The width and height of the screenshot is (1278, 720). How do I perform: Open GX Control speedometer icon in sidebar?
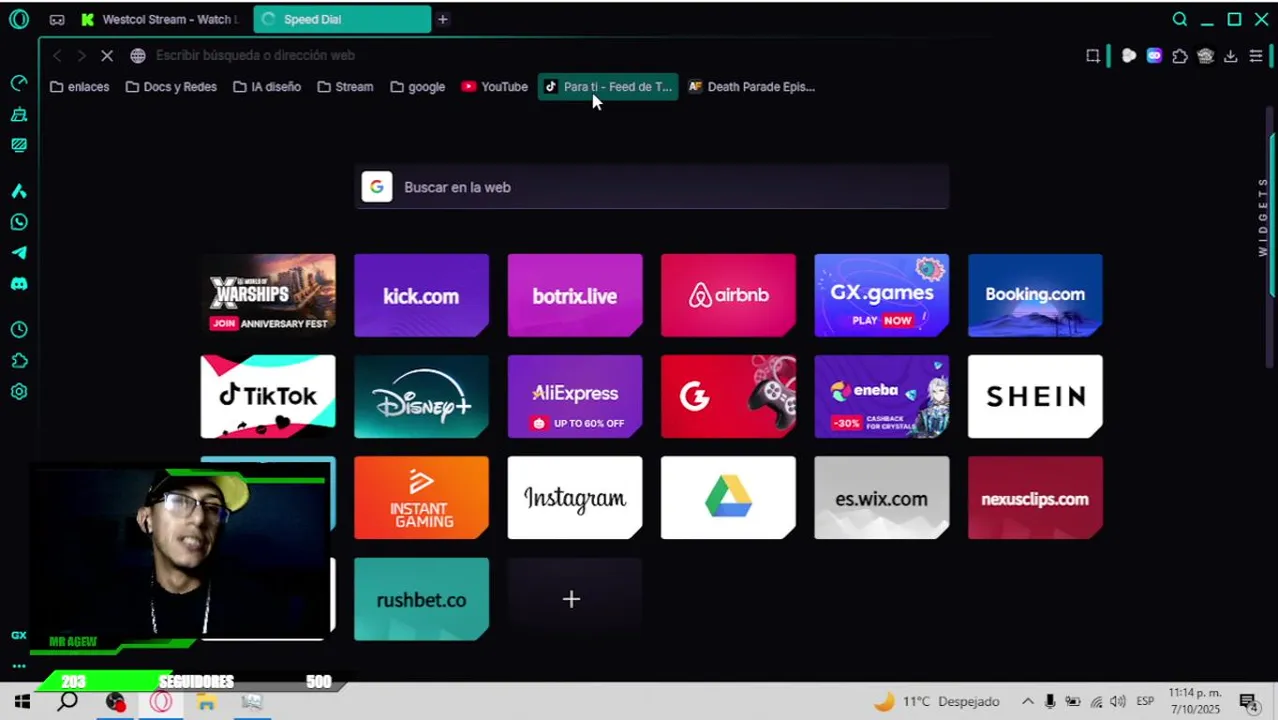click(18, 83)
